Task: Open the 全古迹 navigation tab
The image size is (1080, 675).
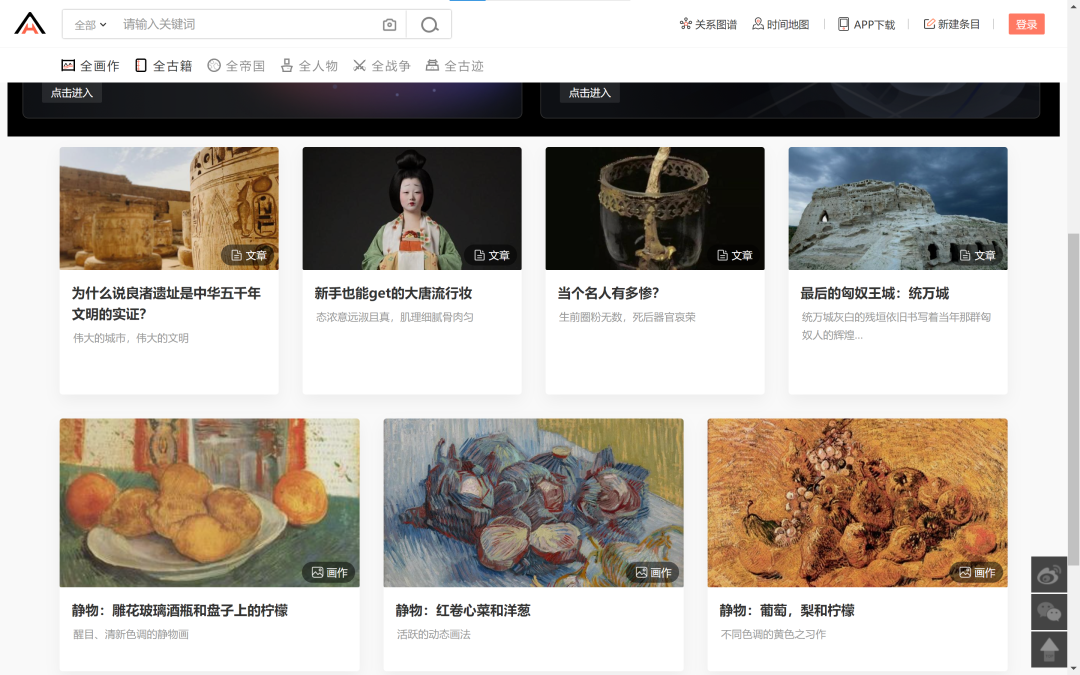Action: point(455,65)
